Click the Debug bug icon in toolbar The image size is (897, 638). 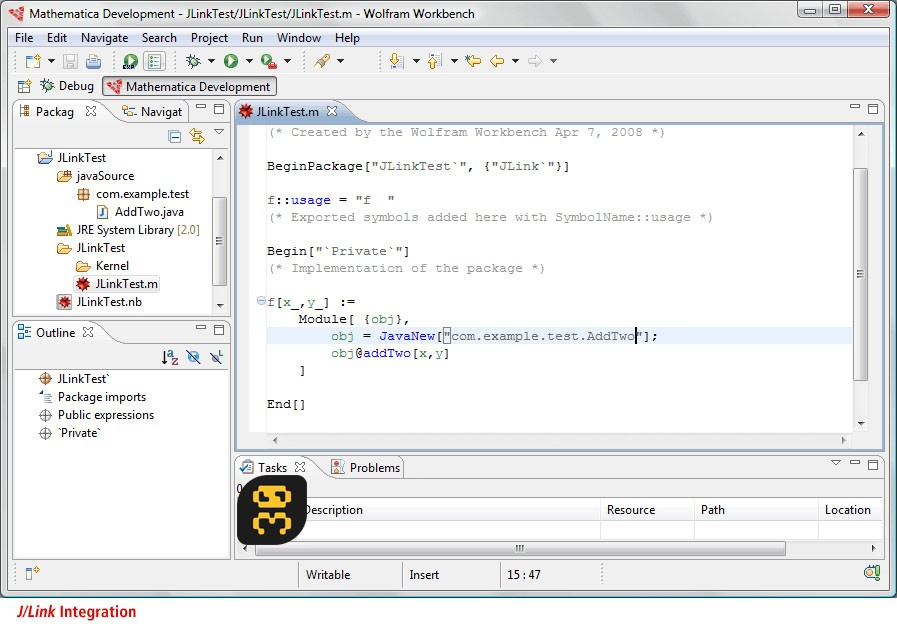193,61
